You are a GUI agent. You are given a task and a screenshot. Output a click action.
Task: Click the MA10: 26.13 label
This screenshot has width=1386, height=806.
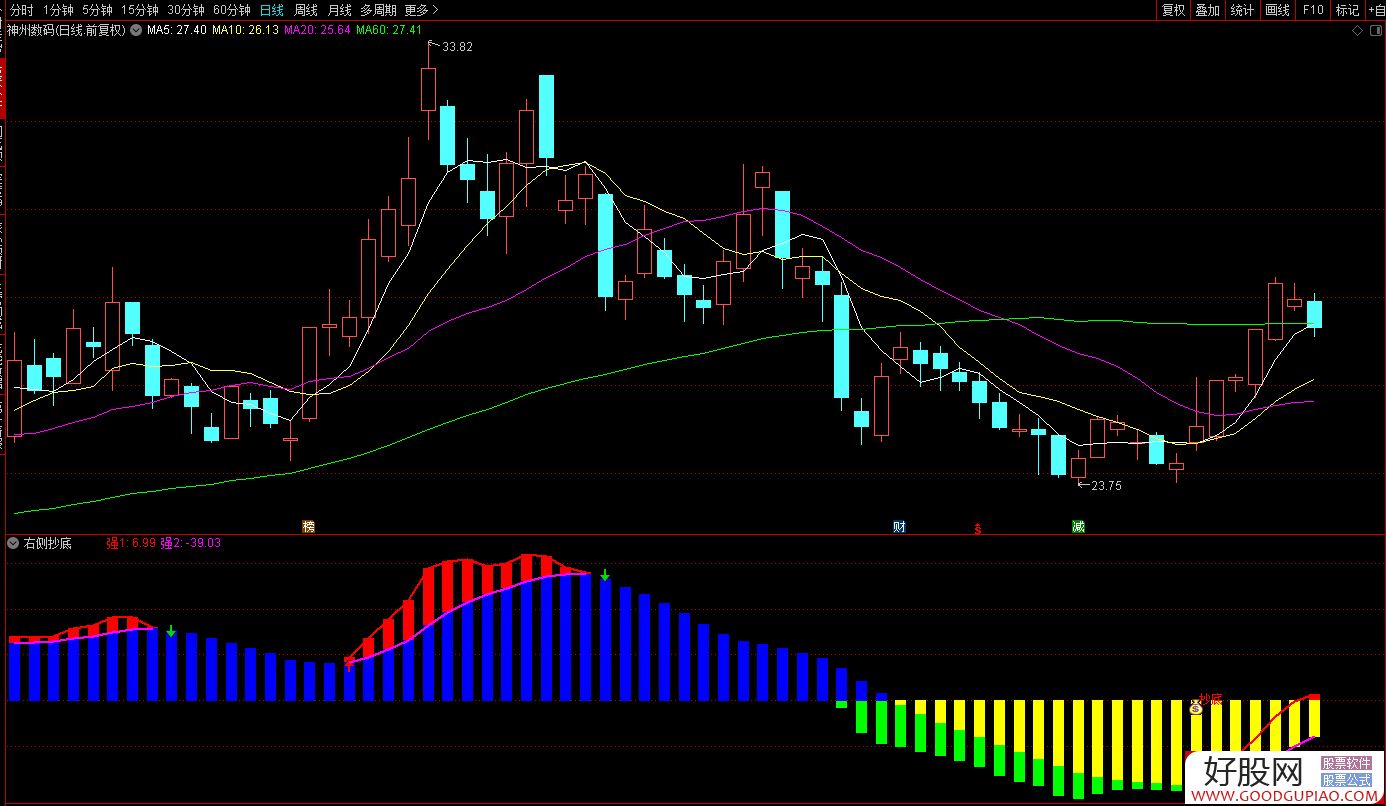click(x=245, y=30)
